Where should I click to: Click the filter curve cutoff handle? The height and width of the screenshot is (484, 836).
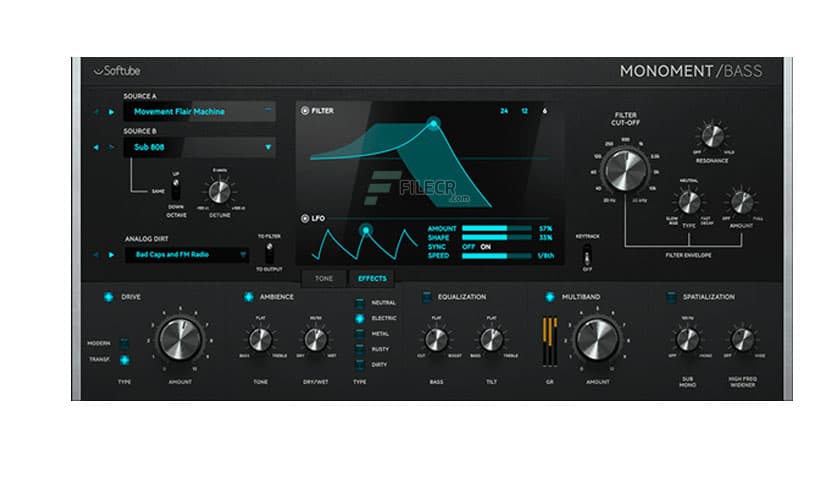coord(433,124)
